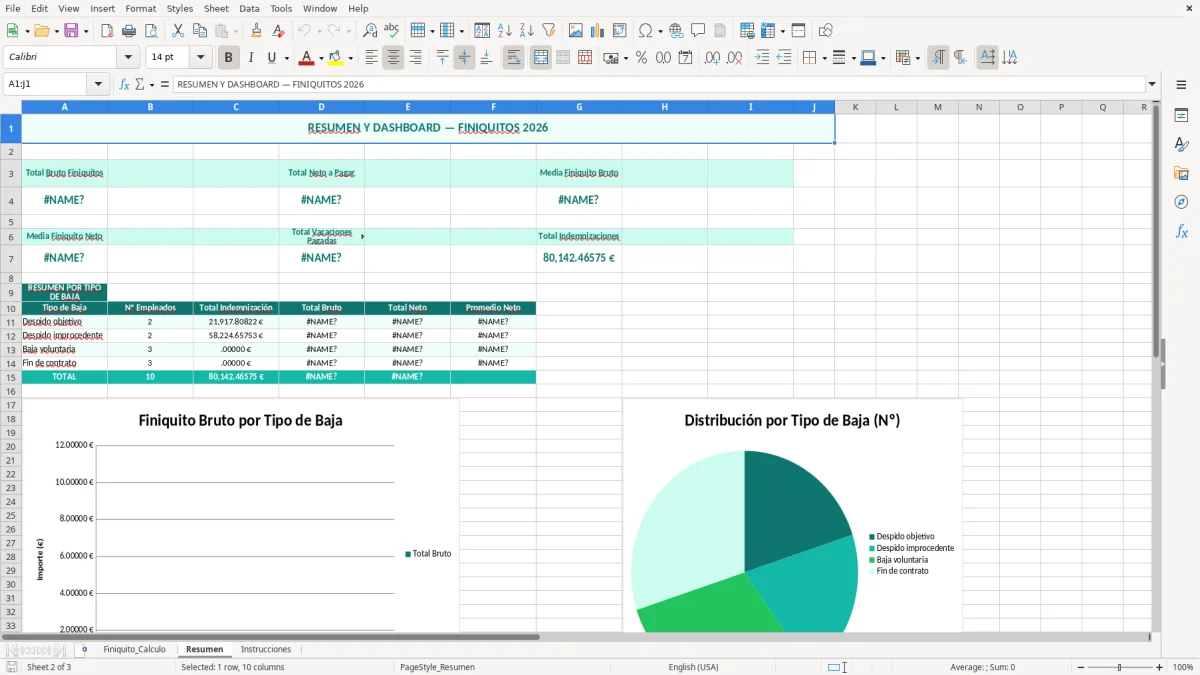Click the English (USA) language status
This screenshot has width=1200, height=675.
coord(693,667)
